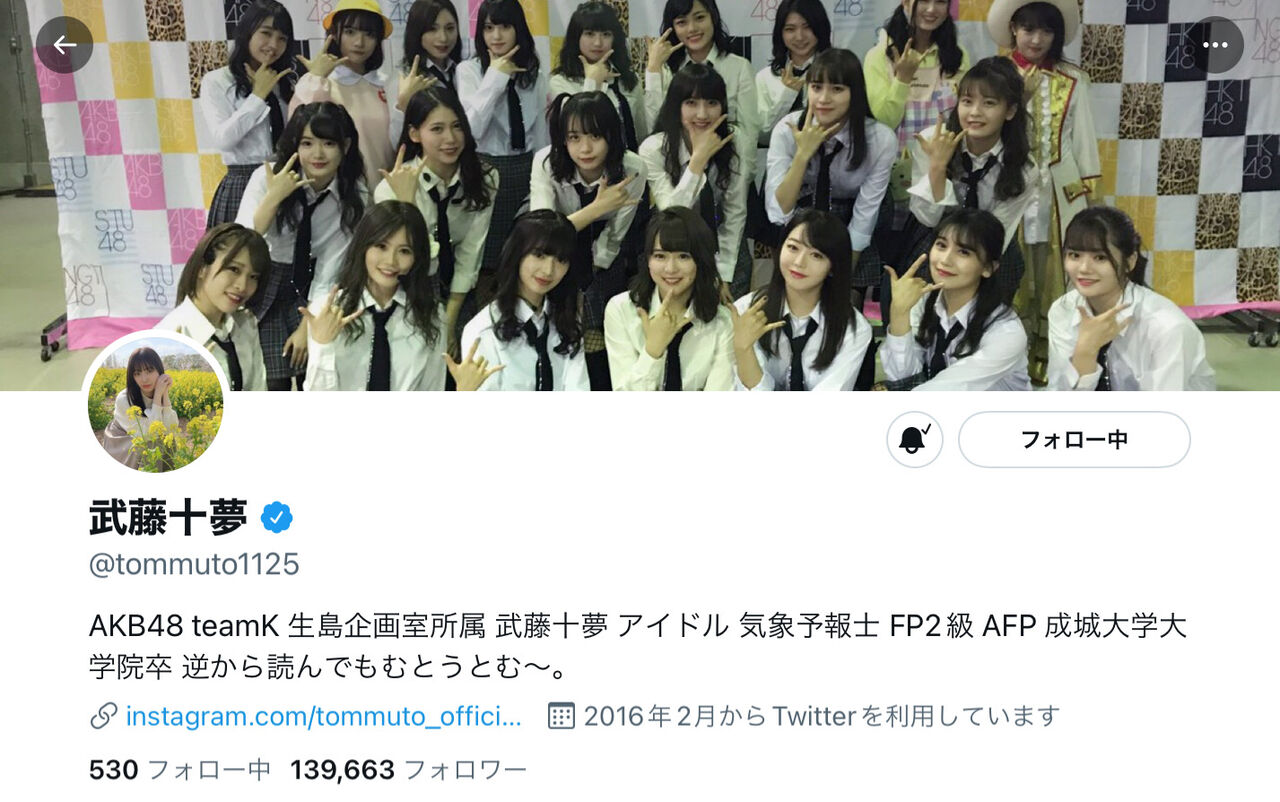The width and height of the screenshot is (1280, 802).
Task: Open the three-dot more options menu
Action: (1215, 45)
